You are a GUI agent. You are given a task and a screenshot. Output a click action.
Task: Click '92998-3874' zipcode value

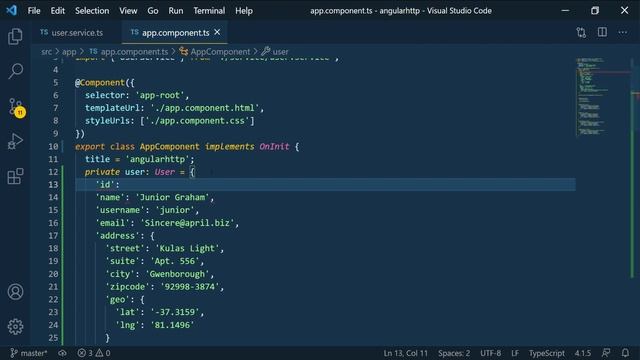[x=190, y=287]
